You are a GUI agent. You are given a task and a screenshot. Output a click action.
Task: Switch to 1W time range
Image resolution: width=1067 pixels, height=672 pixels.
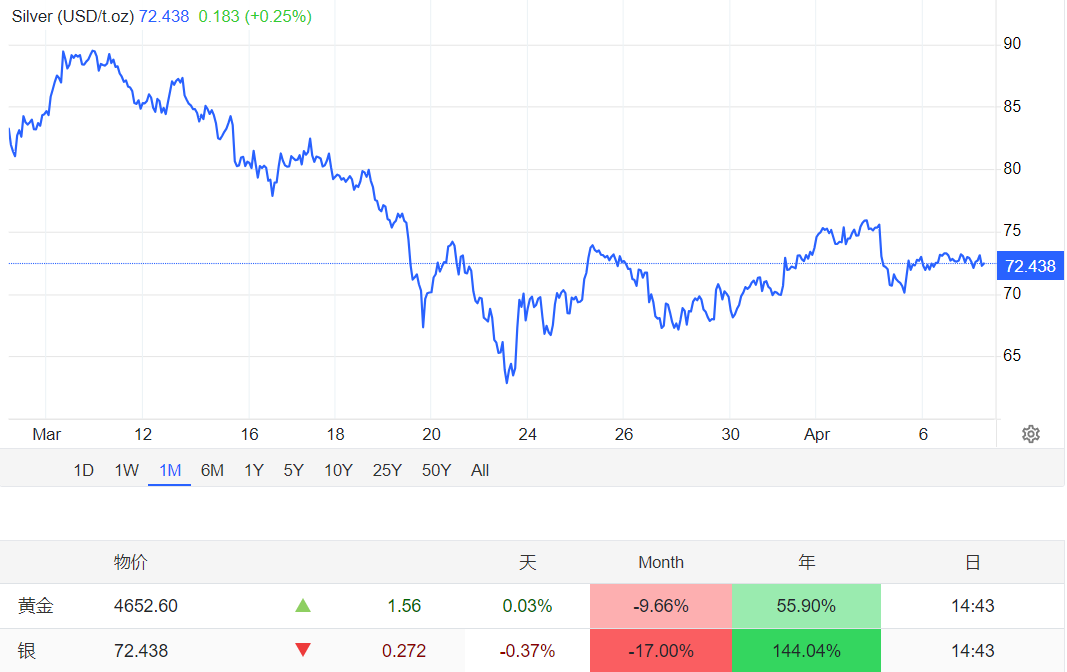pyautogui.click(x=126, y=470)
